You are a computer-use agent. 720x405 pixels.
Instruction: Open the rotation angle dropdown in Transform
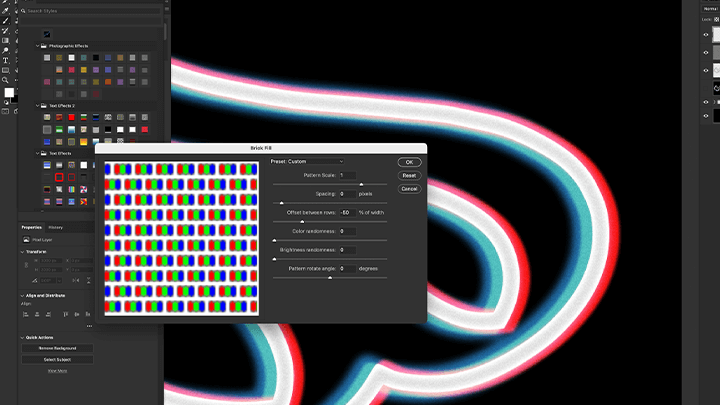[59, 281]
